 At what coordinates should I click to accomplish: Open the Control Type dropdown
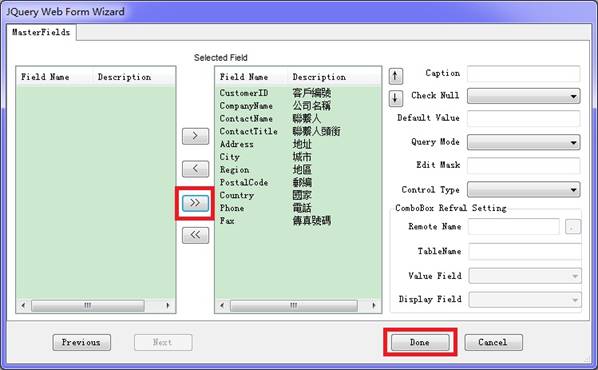(x=524, y=190)
